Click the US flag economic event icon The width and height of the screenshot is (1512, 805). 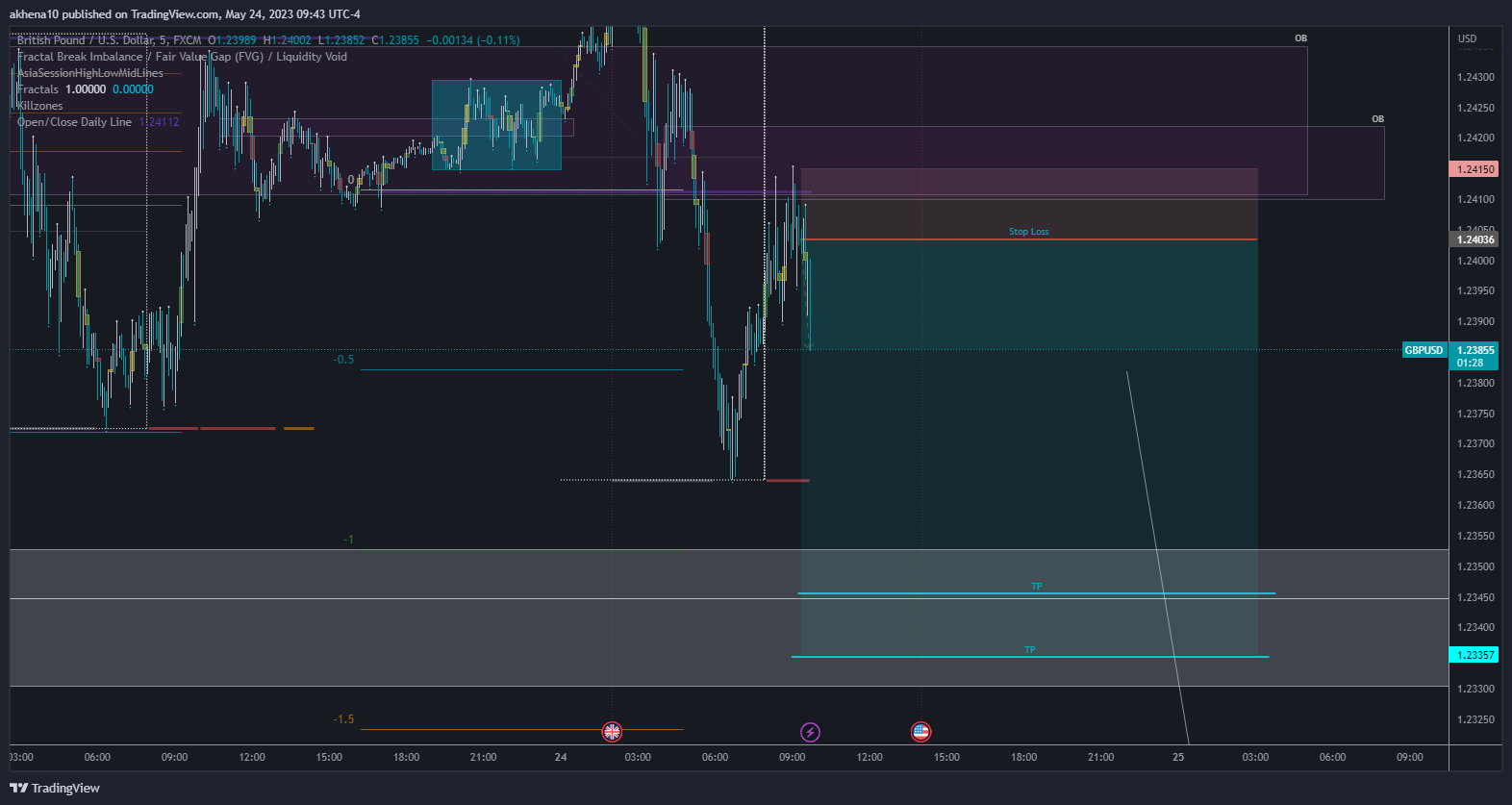(x=921, y=732)
